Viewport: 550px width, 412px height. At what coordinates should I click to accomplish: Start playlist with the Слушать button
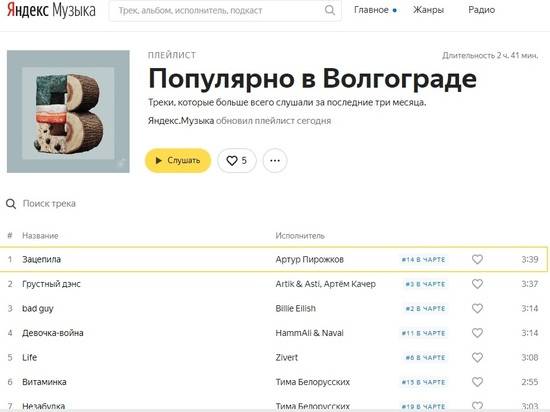tap(178, 161)
